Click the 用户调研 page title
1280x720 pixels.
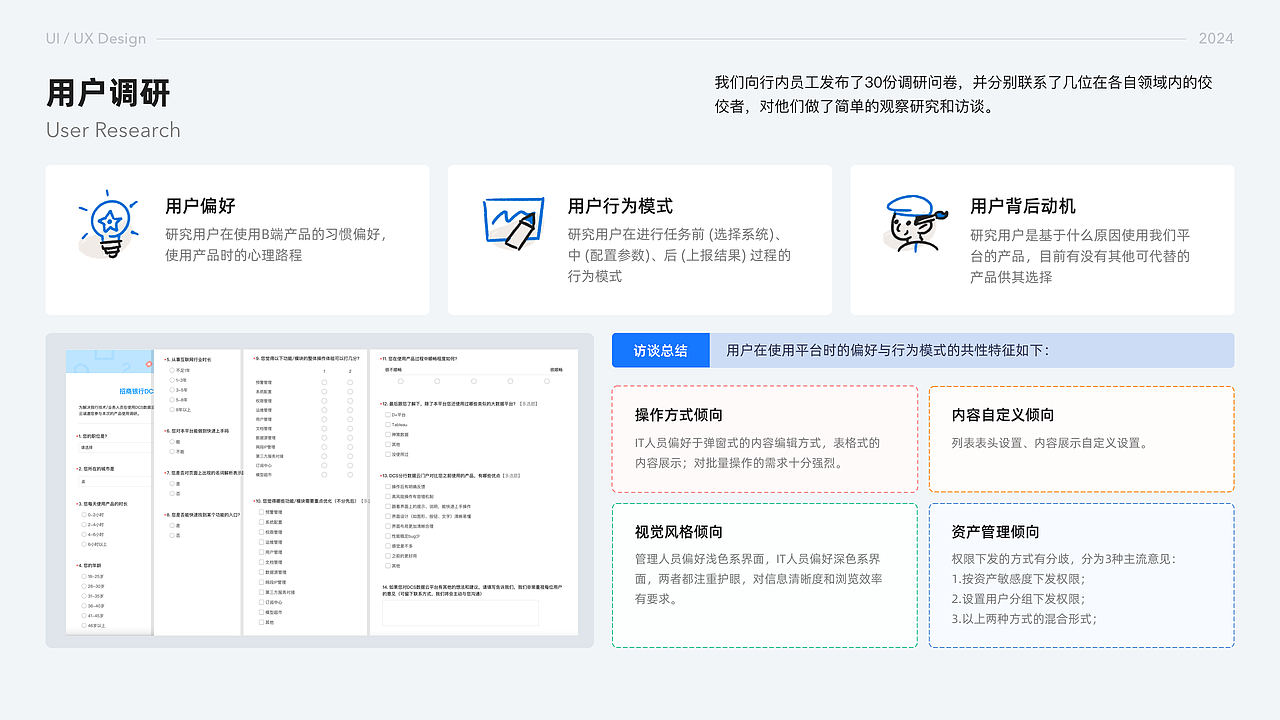coord(108,93)
